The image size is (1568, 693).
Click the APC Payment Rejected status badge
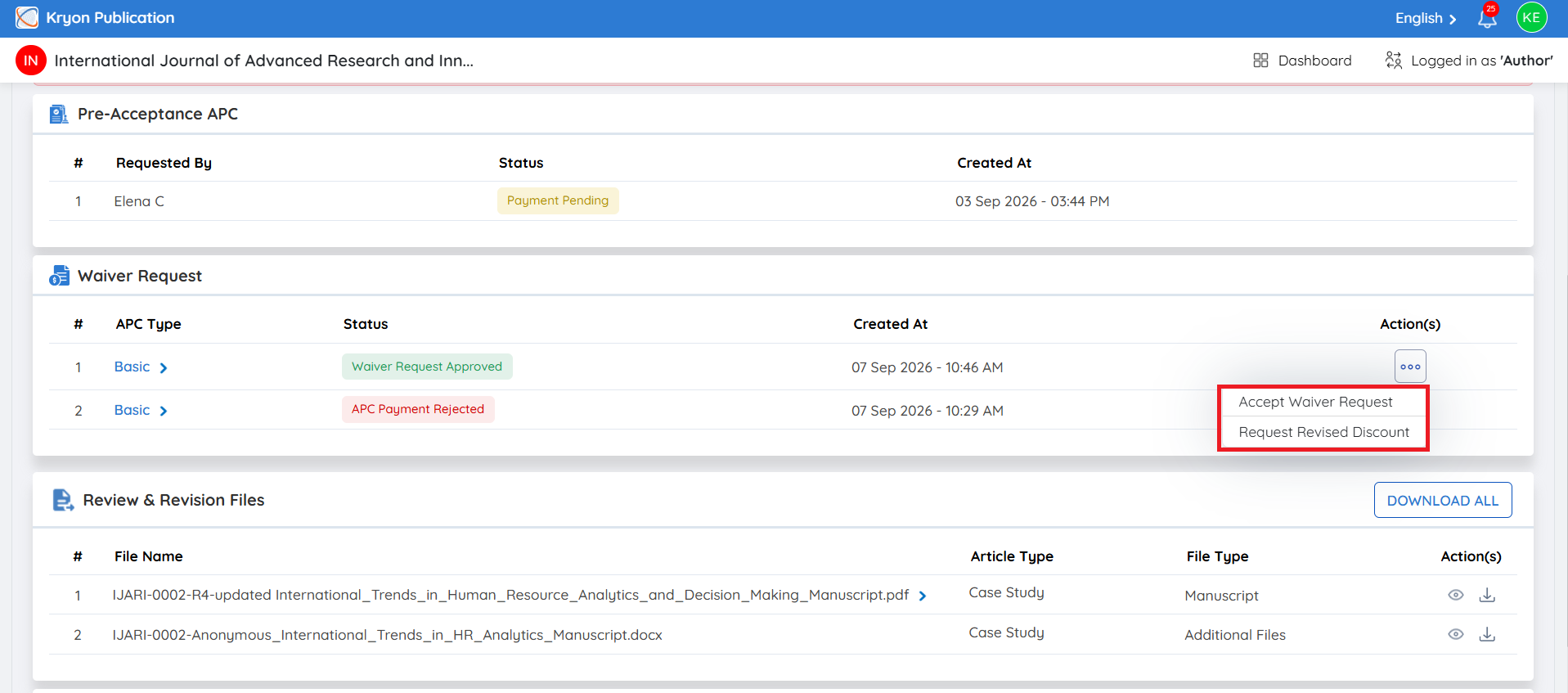(418, 409)
